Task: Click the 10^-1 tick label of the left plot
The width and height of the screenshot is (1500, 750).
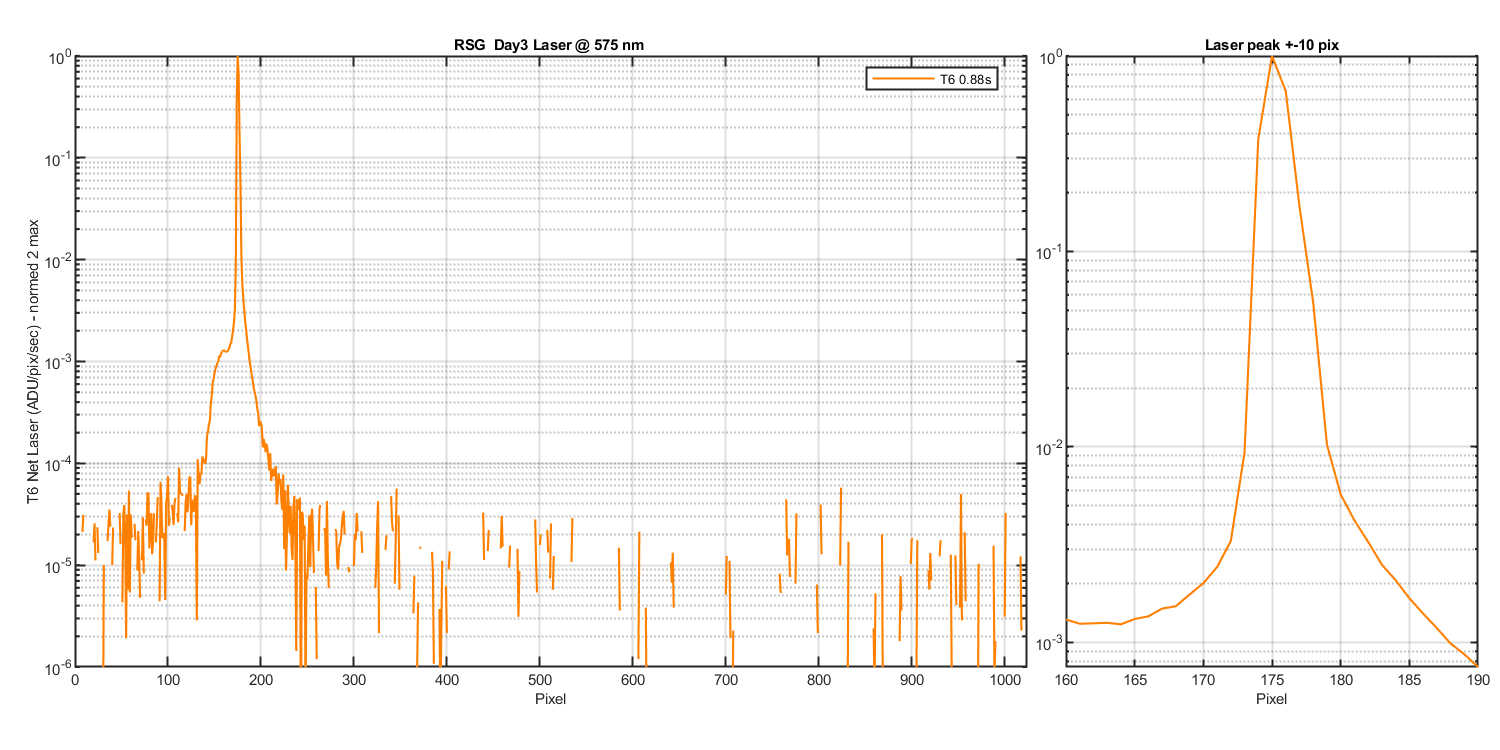Action: click(57, 158)
